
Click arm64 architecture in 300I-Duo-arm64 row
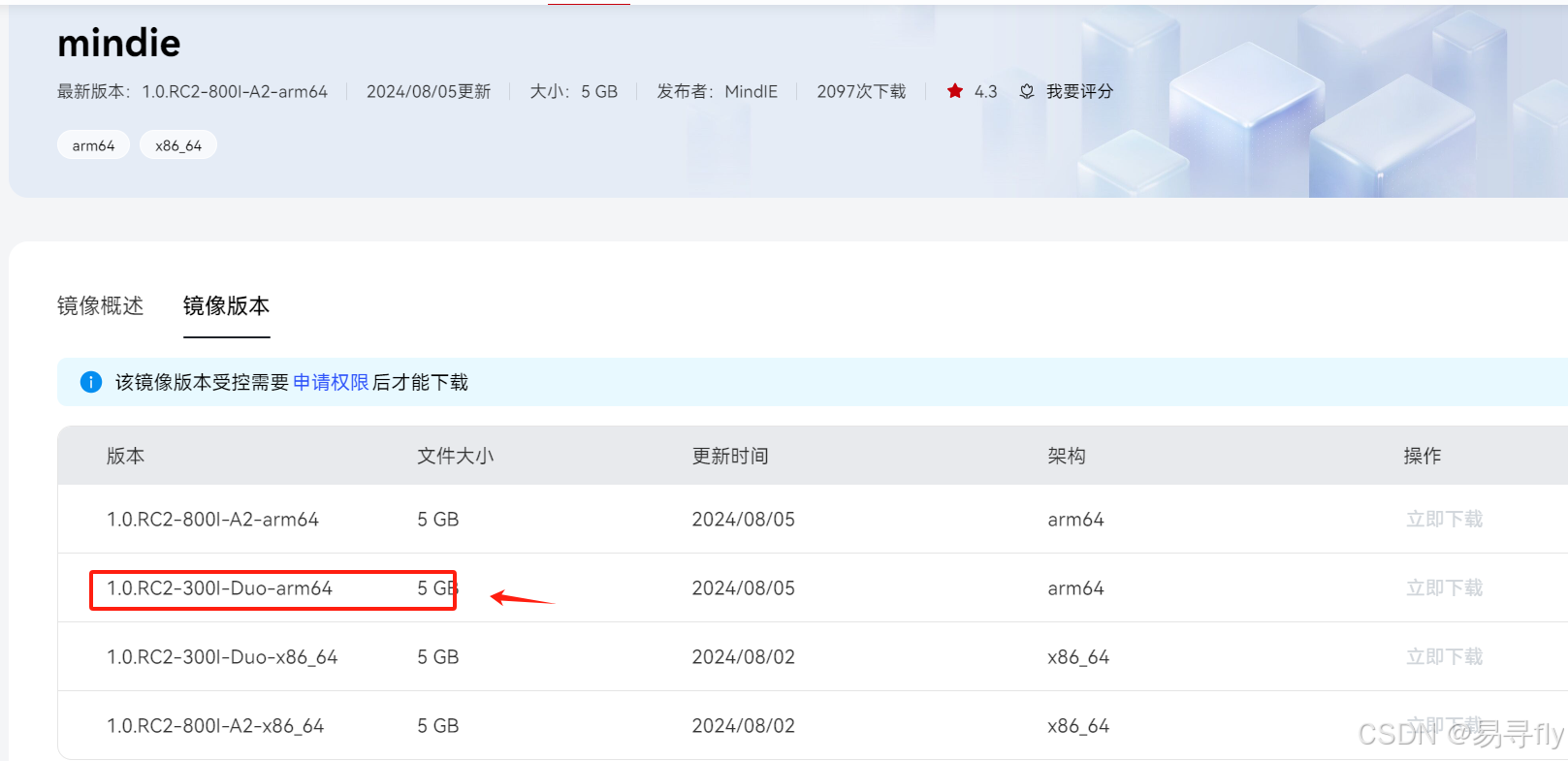[x=1075, y=588]
